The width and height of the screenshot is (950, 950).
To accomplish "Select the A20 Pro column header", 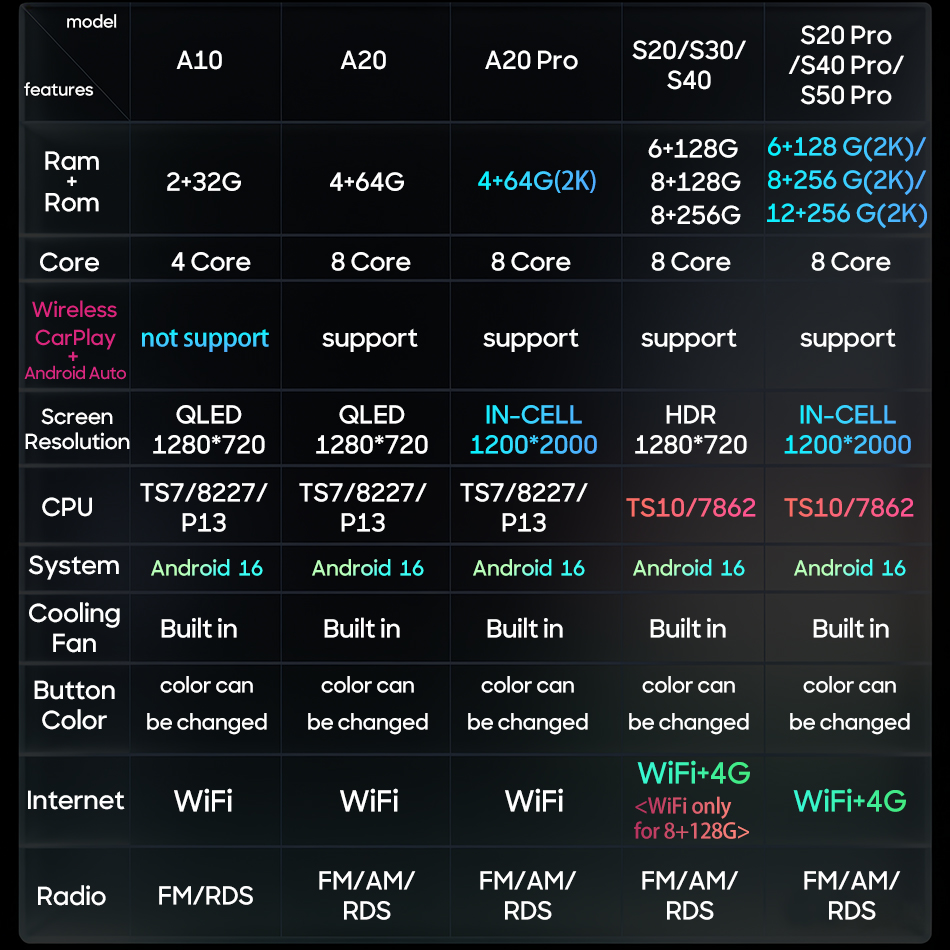I will pos(531,61).
